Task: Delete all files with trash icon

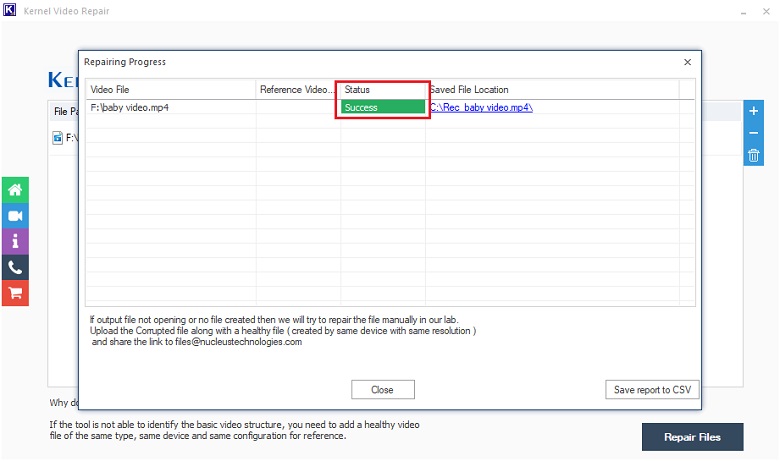Action: [x=754, y=155]
